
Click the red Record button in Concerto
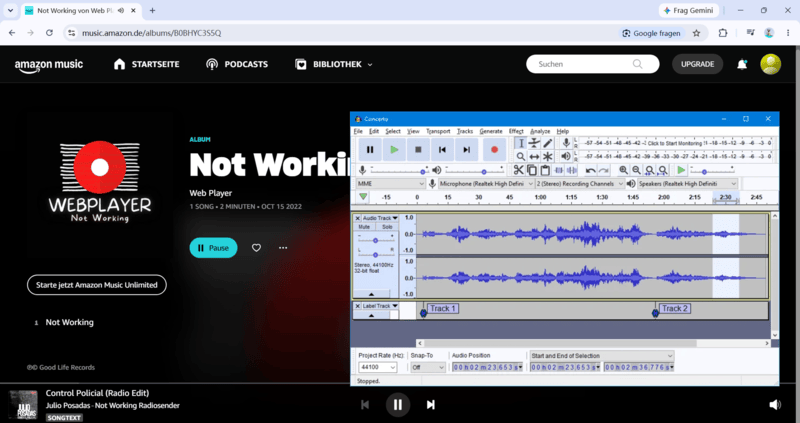point(494,150)
